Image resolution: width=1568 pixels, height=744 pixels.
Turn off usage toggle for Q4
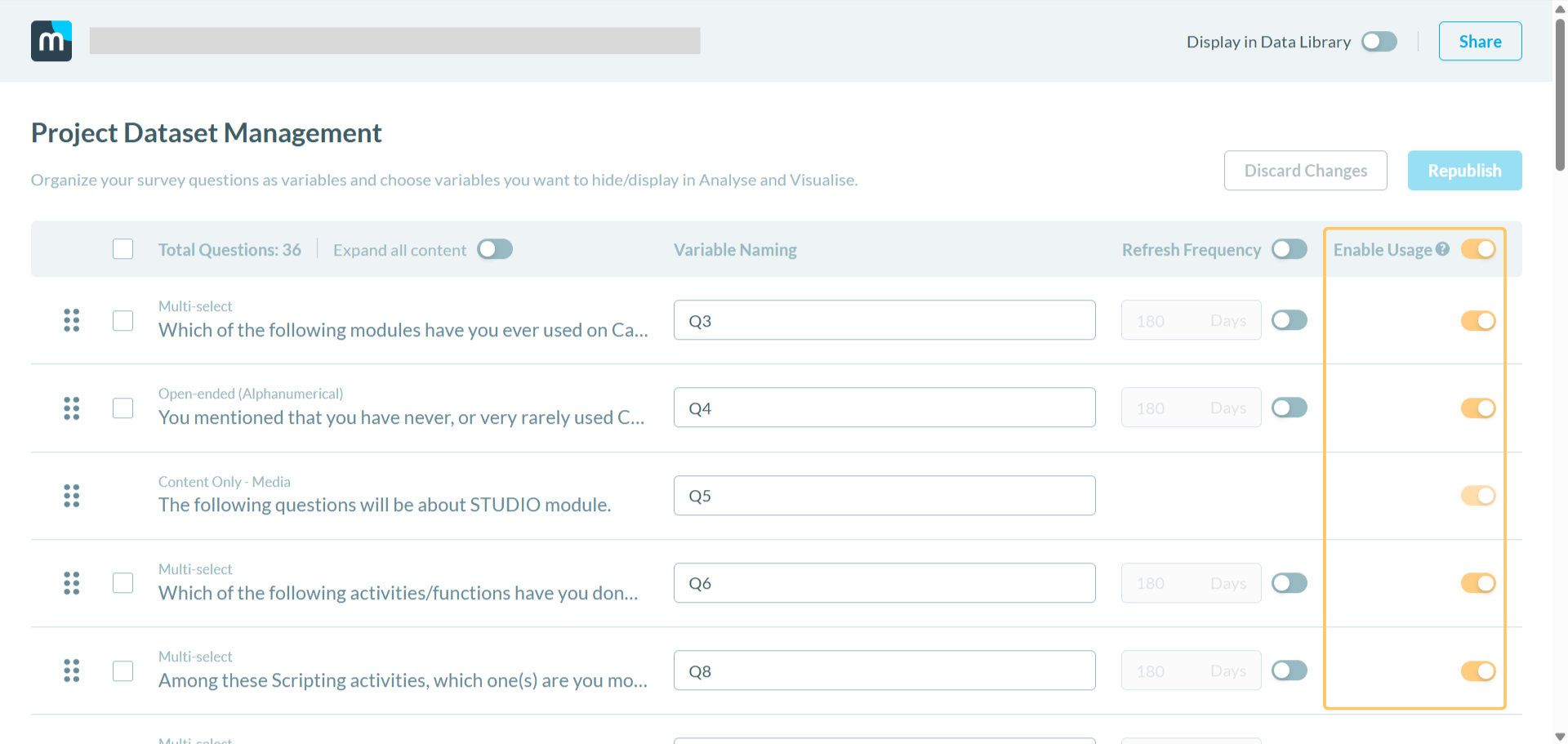tap(1477, 408)
